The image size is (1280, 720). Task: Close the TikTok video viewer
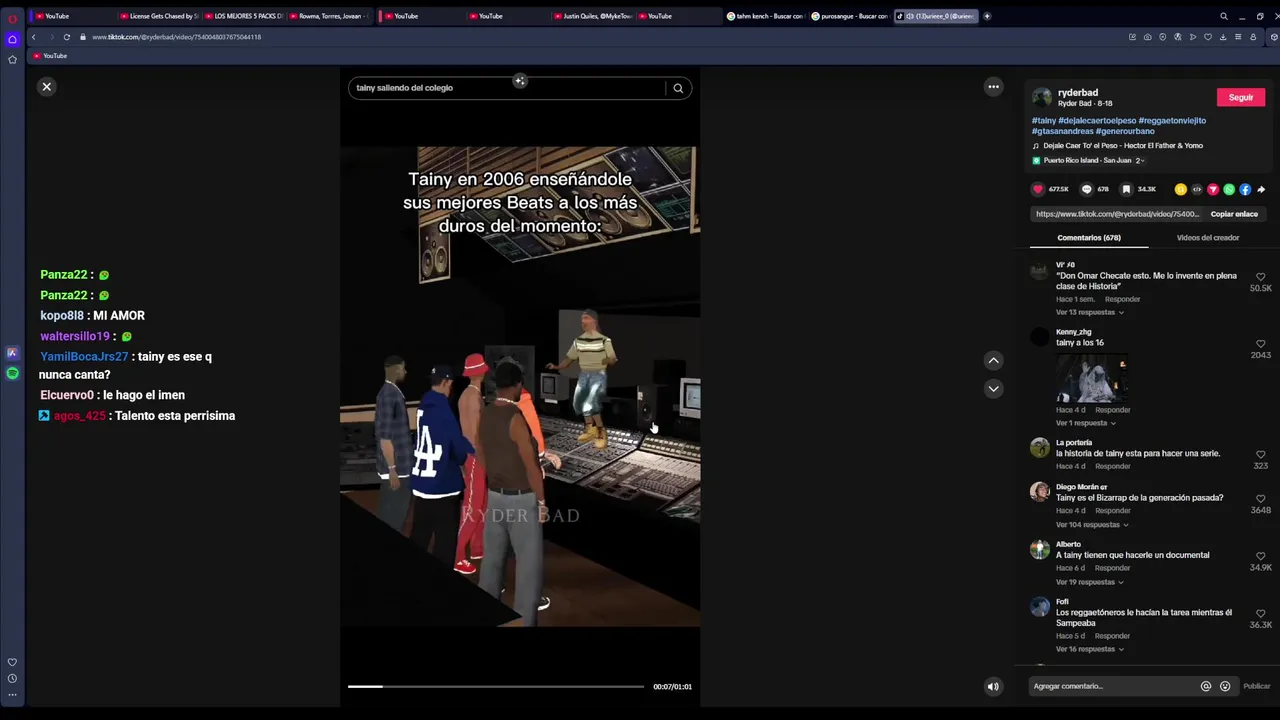click(46, 87)
